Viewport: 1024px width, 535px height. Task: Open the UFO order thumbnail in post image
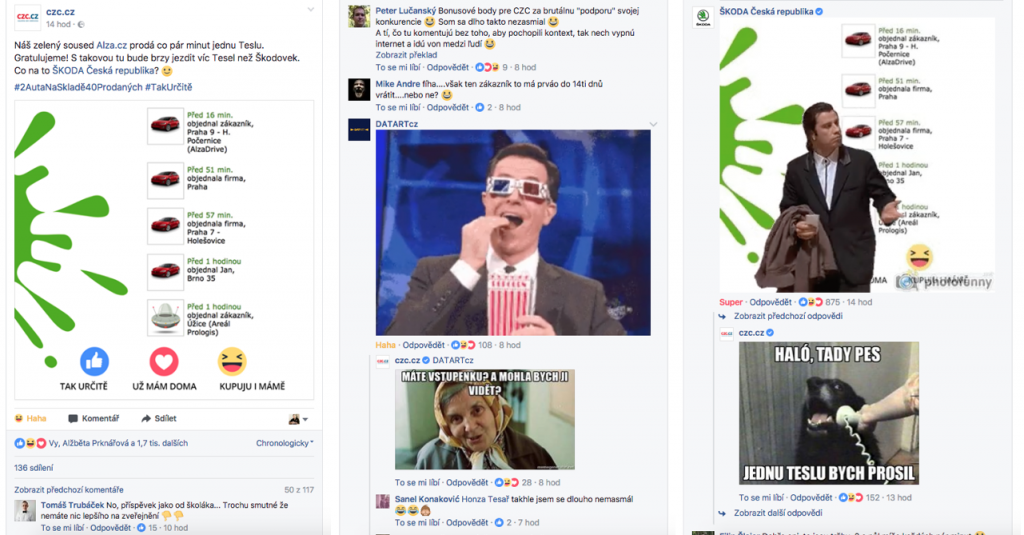pyautogui.click(x=165, y=317)
